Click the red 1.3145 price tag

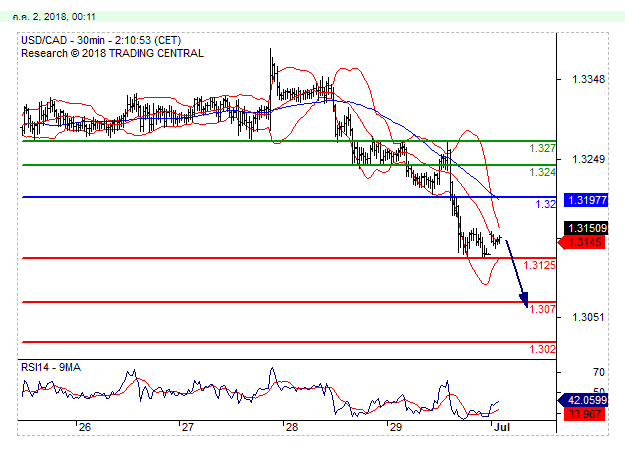(x=582, y=242)
